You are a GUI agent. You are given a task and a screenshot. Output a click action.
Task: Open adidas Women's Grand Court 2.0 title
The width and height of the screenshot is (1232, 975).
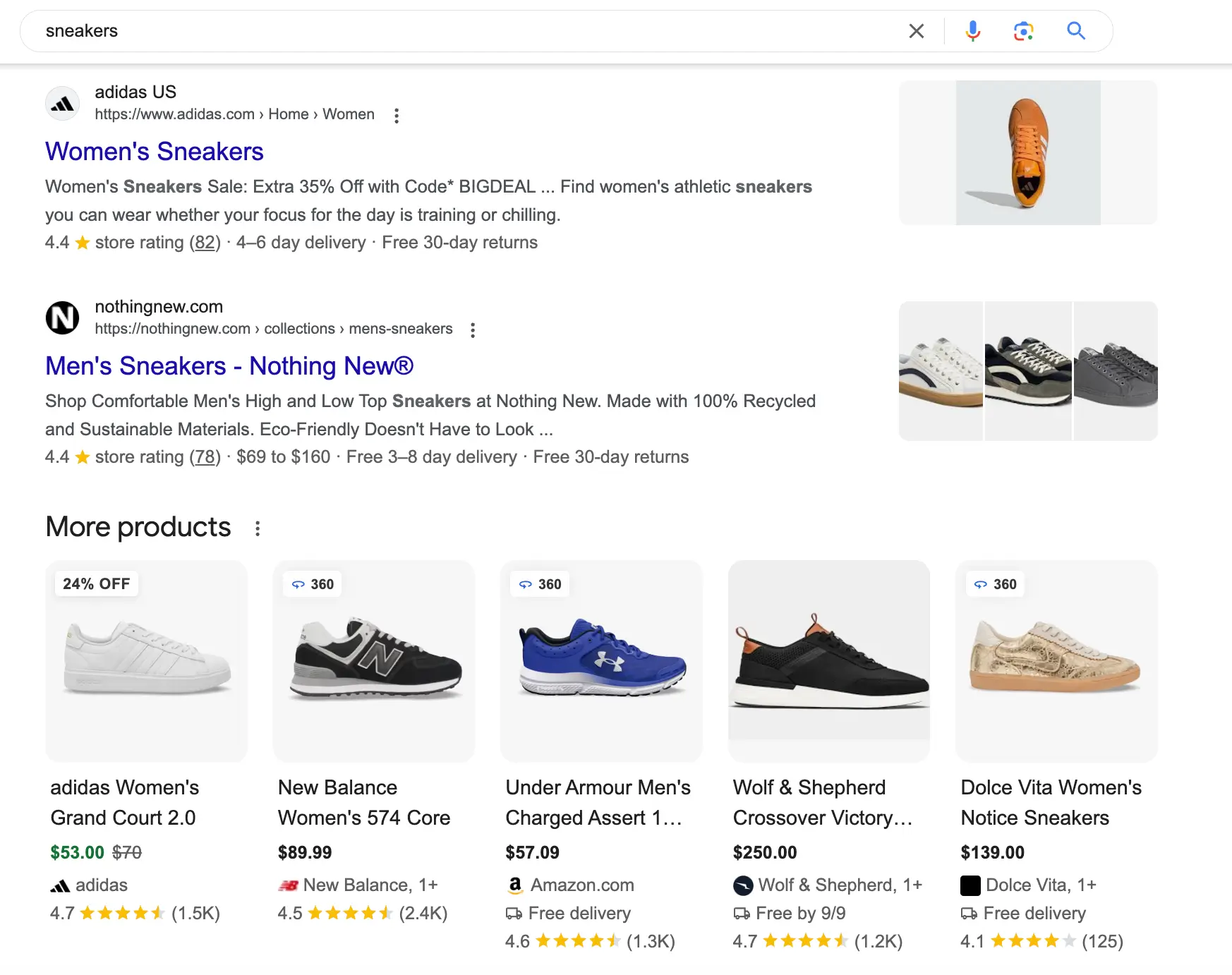125,803
